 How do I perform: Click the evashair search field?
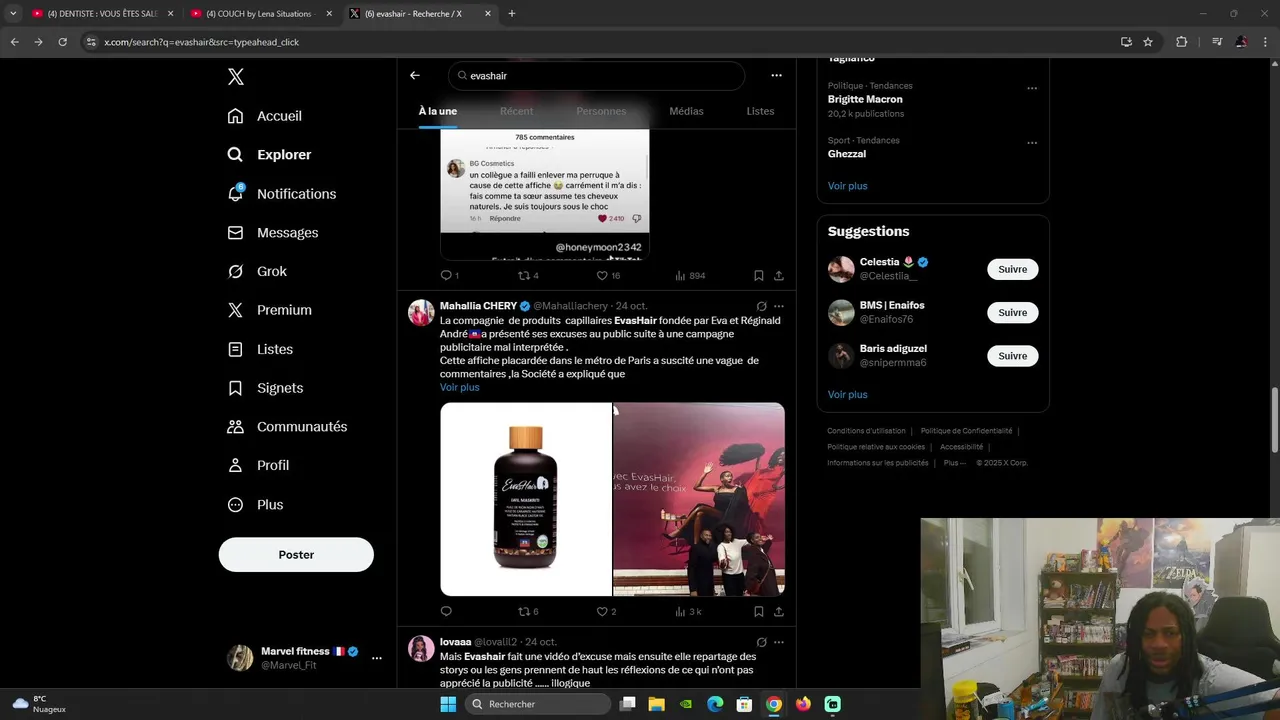(596, 76)
